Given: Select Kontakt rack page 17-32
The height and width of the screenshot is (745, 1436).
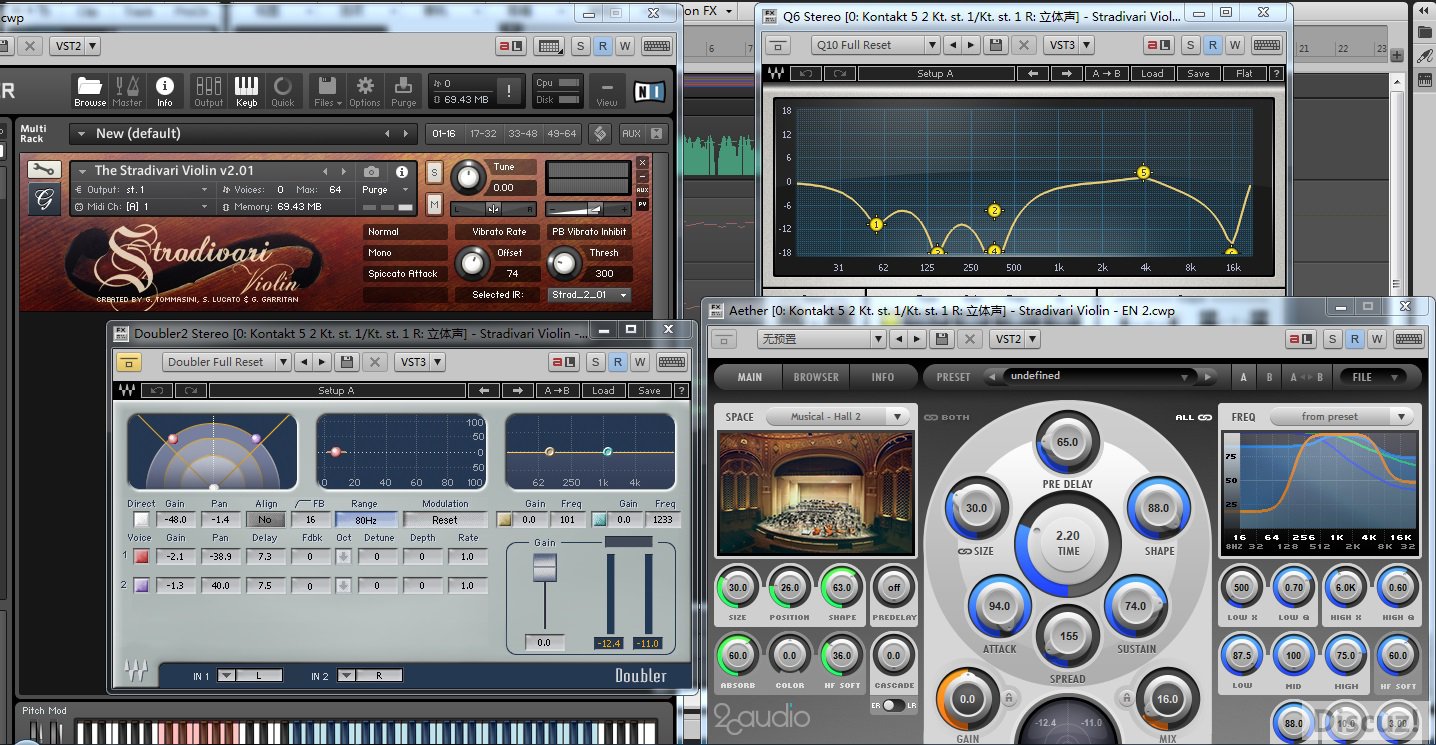Looking at the screenshot, I should click(x=483, y=133).
